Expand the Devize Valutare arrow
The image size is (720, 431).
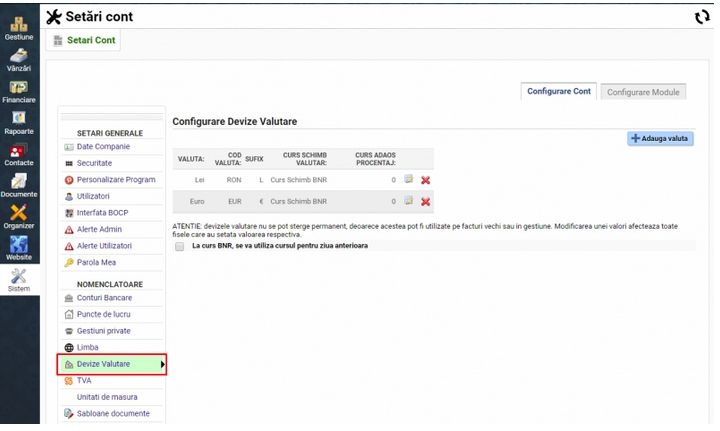[162, 364]
